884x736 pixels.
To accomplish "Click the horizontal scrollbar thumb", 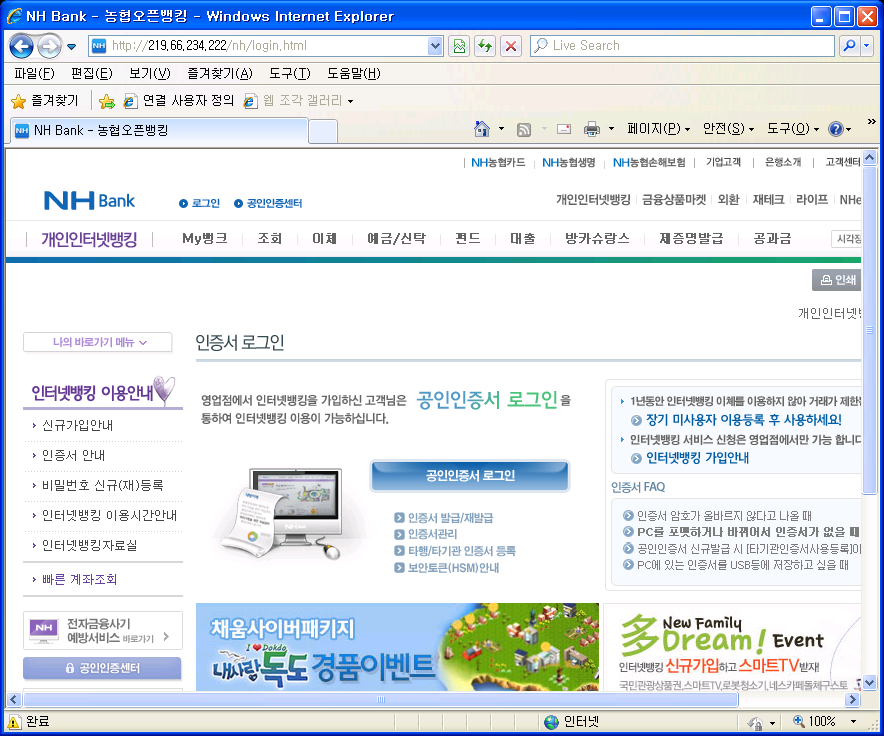I will (381, 699).
